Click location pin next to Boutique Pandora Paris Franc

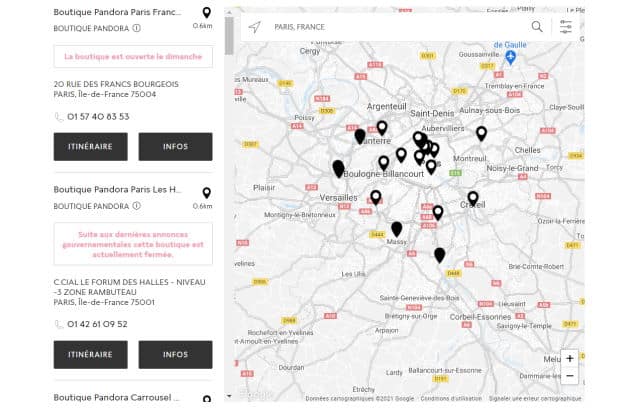[207, 13]
